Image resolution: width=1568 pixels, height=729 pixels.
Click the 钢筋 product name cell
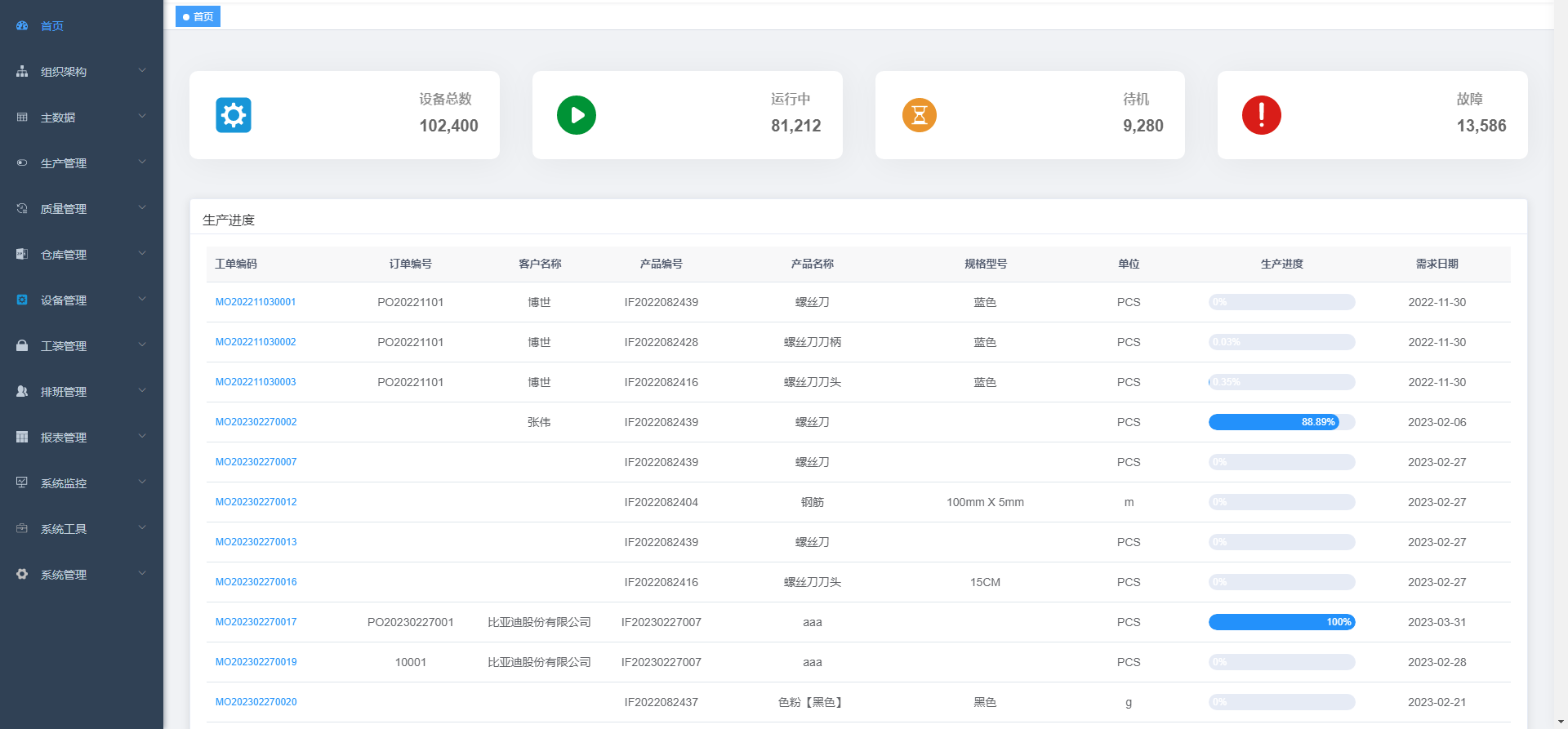(x=813, y=502)
